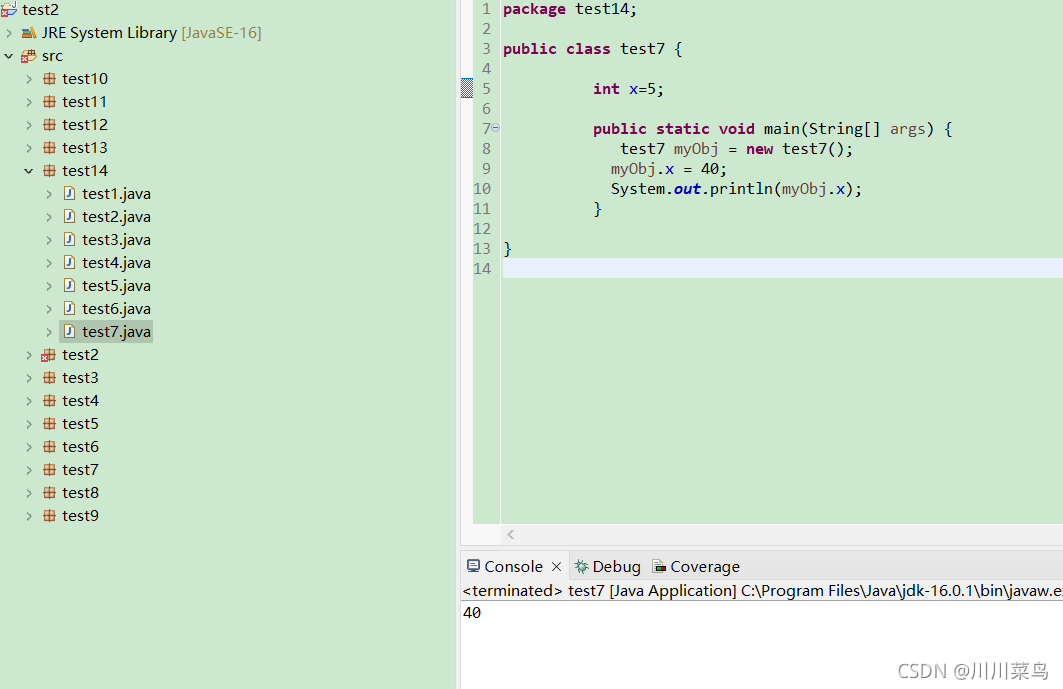Click the test5.java file icon

[69, 286]
